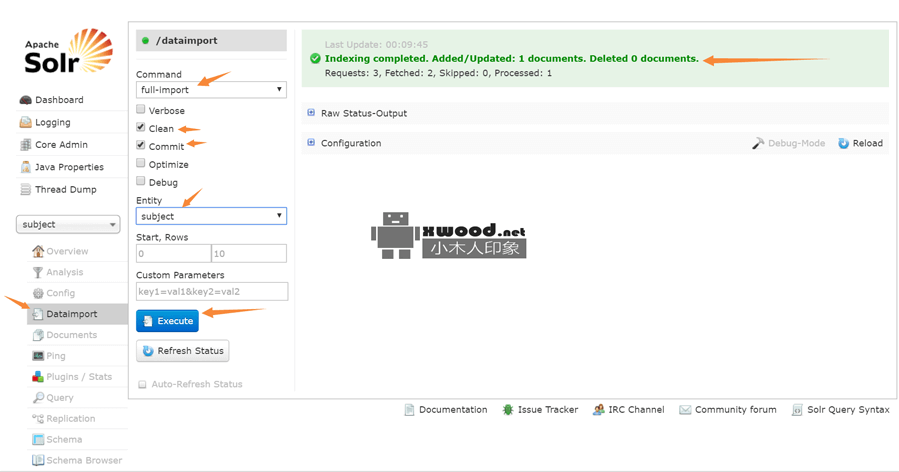Click the Reload circular arrow icon
Viewport: 899px width, 472px height.
click(843, 143)
